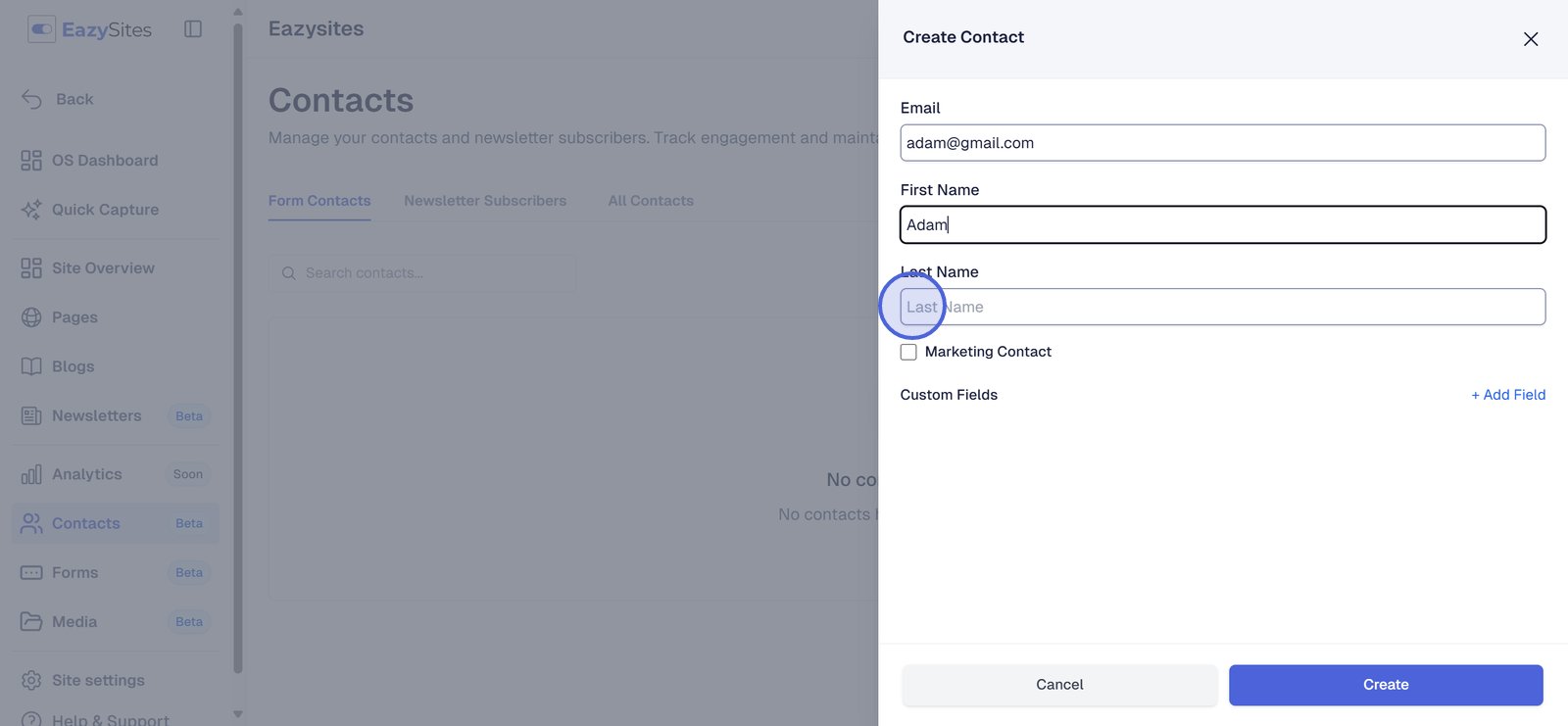1568x726 pixels.
Task: Click the Pages globe icon
Action: 31,317
